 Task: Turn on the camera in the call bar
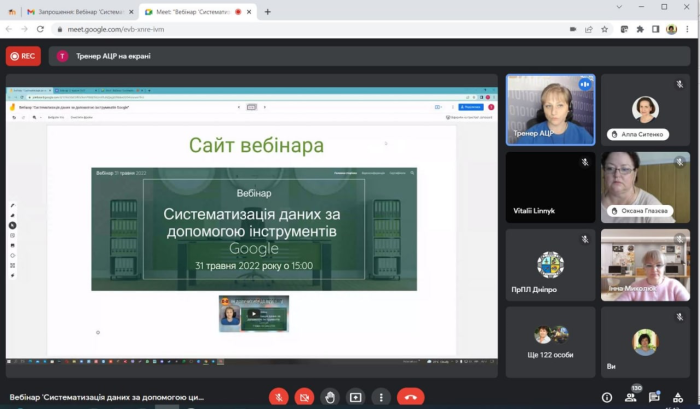(x=304, y=397)
